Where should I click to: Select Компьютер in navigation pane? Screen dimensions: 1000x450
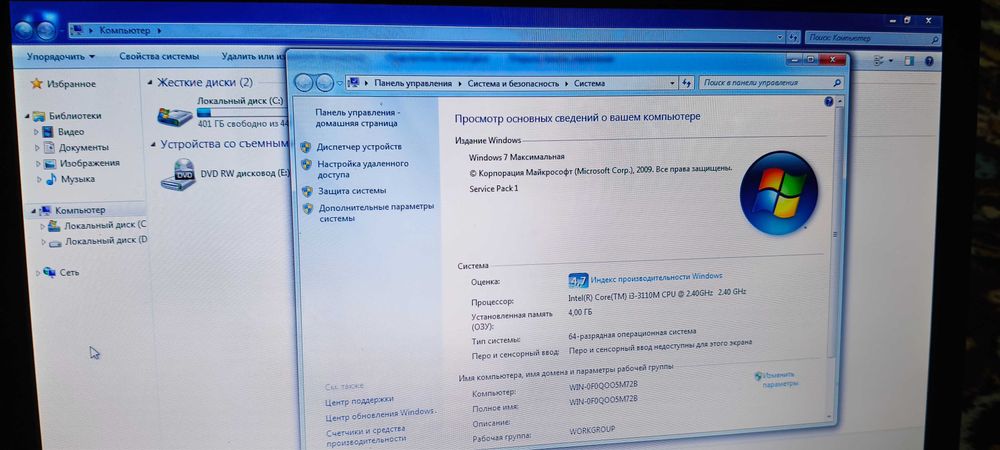tap(80, 210)
